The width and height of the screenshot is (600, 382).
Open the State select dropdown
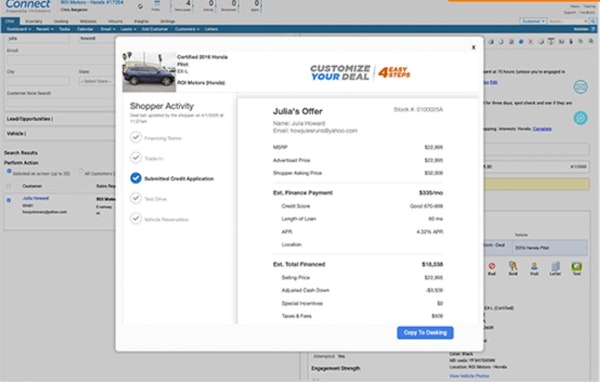point(96,82)
